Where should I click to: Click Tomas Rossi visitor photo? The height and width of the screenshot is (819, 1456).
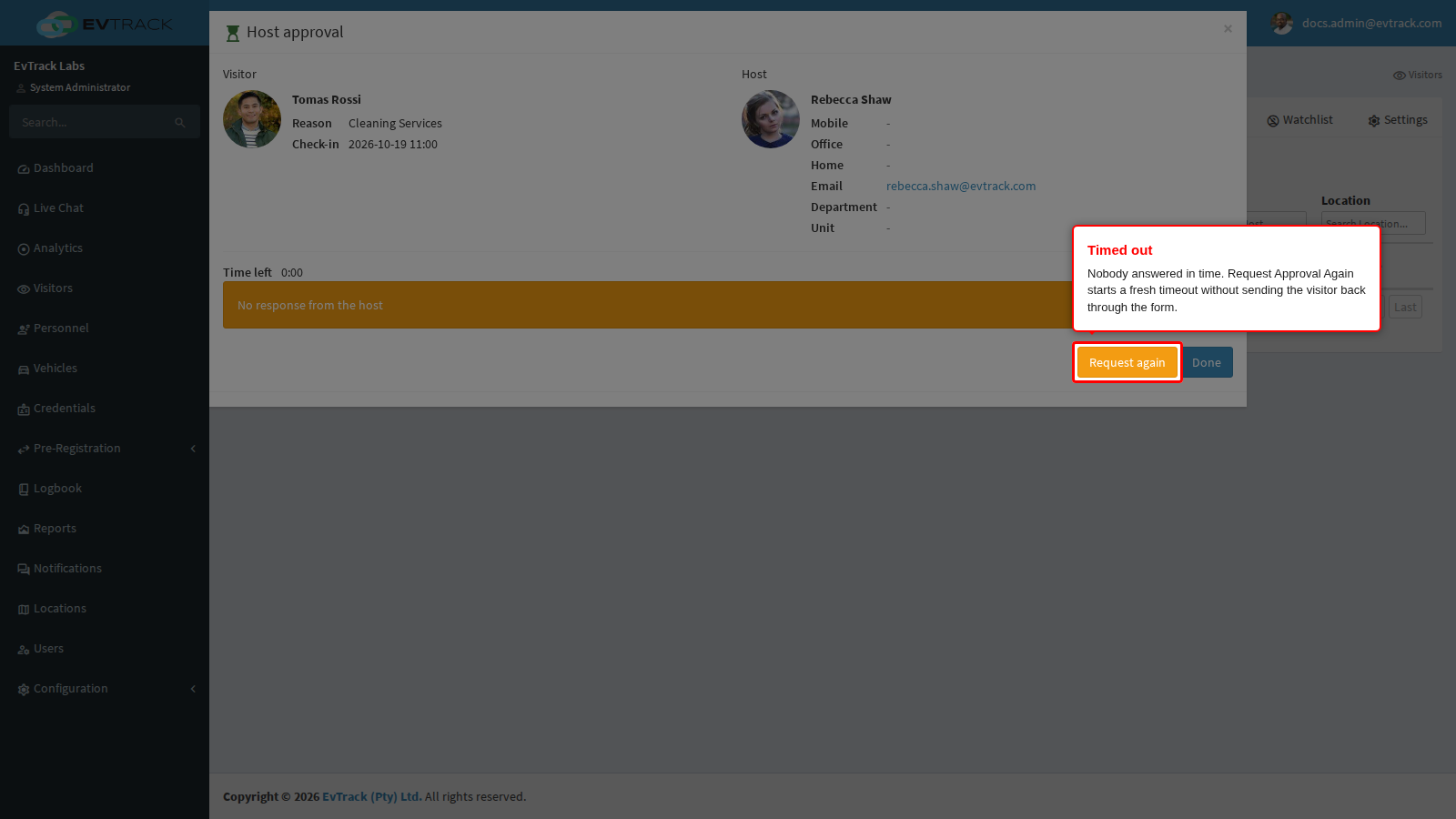click(x=252, y=119)
